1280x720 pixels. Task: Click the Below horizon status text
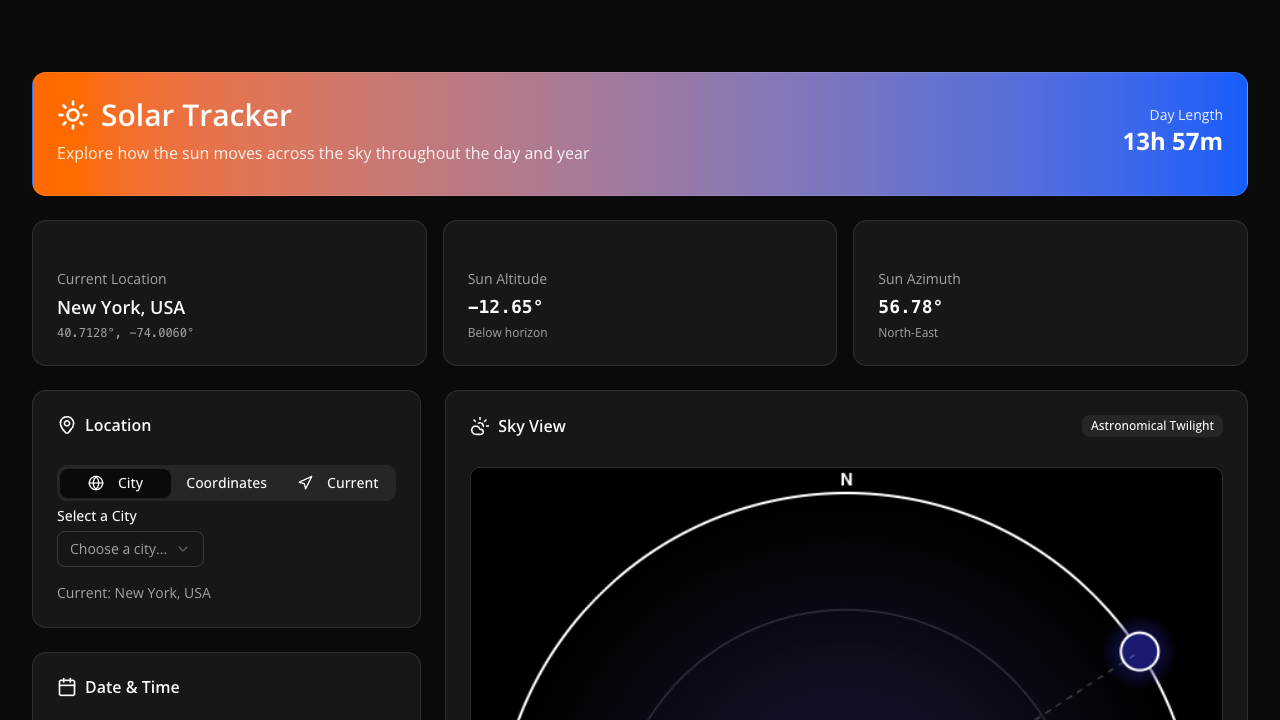pos(507,333)
